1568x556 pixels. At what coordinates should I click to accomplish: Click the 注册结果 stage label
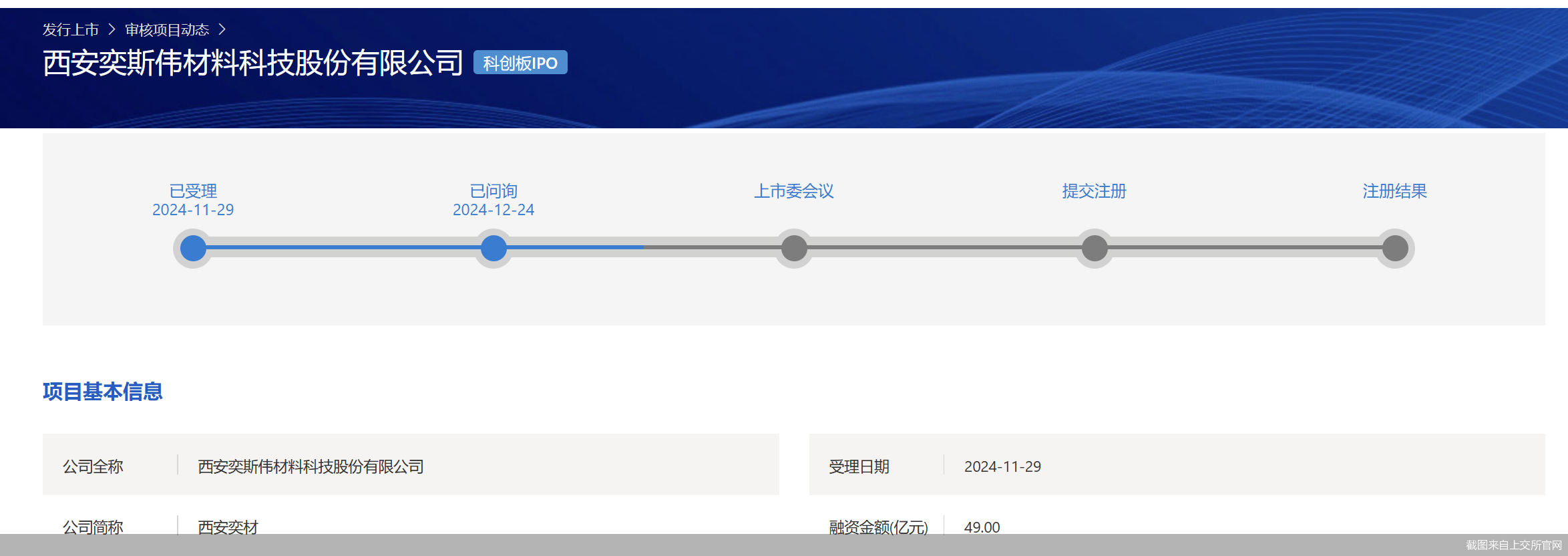(x=1395, y=191)
